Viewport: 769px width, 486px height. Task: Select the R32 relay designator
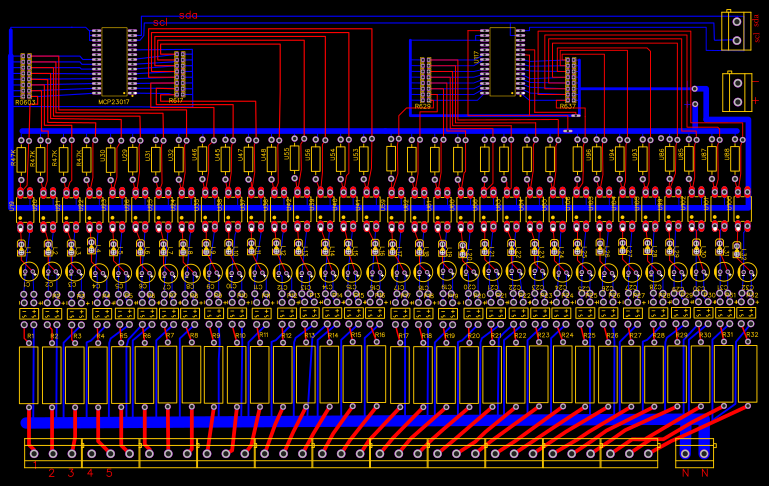coord(752,335)
